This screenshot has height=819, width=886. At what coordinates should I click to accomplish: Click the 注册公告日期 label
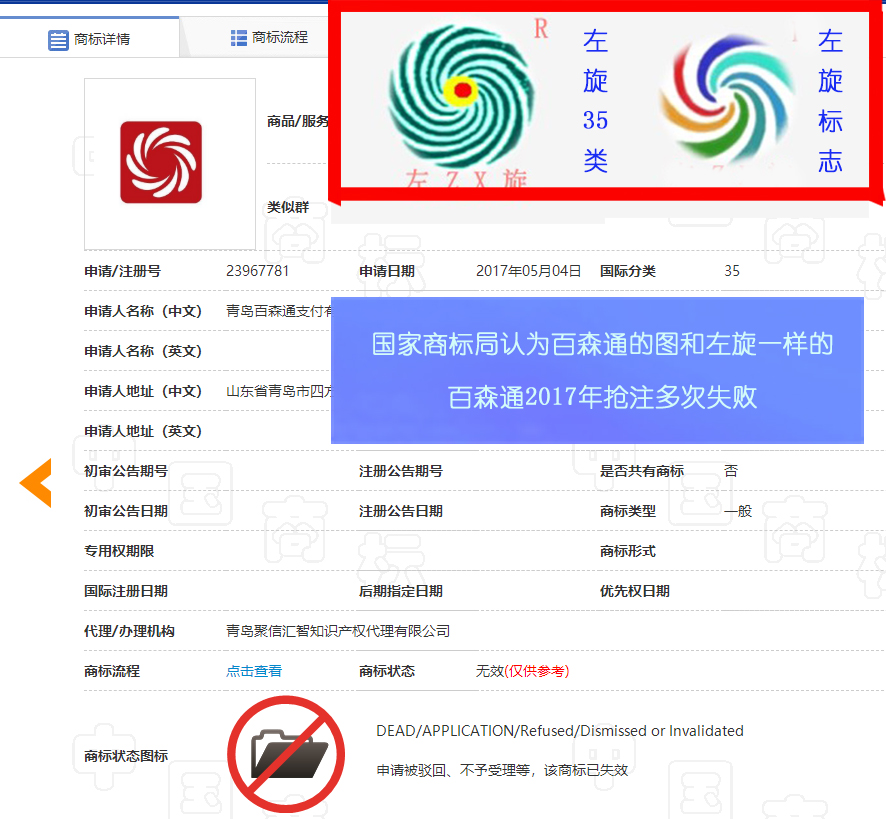tap(401, 511)
